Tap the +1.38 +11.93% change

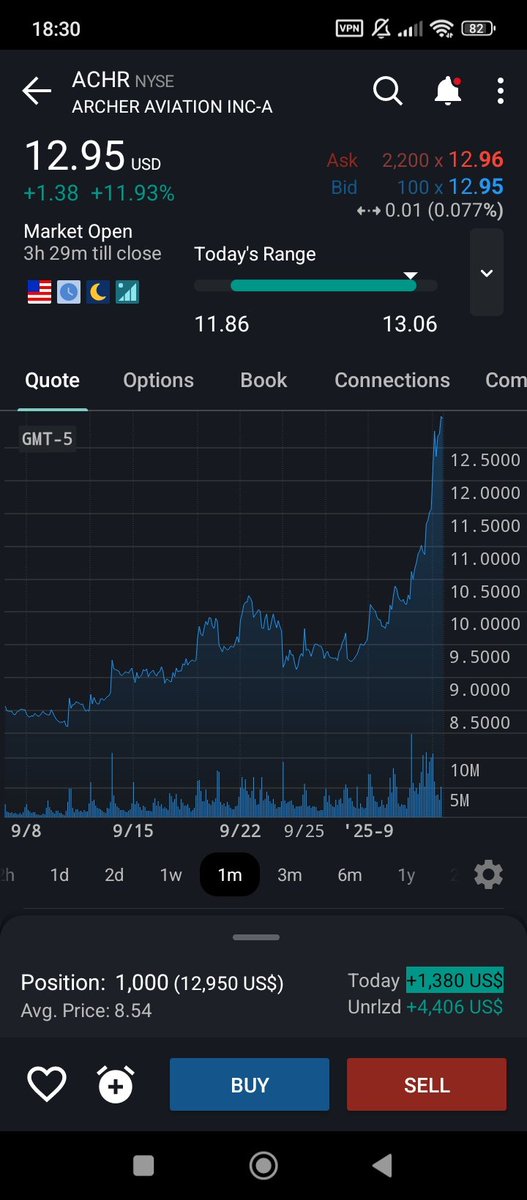pos(99,193)
